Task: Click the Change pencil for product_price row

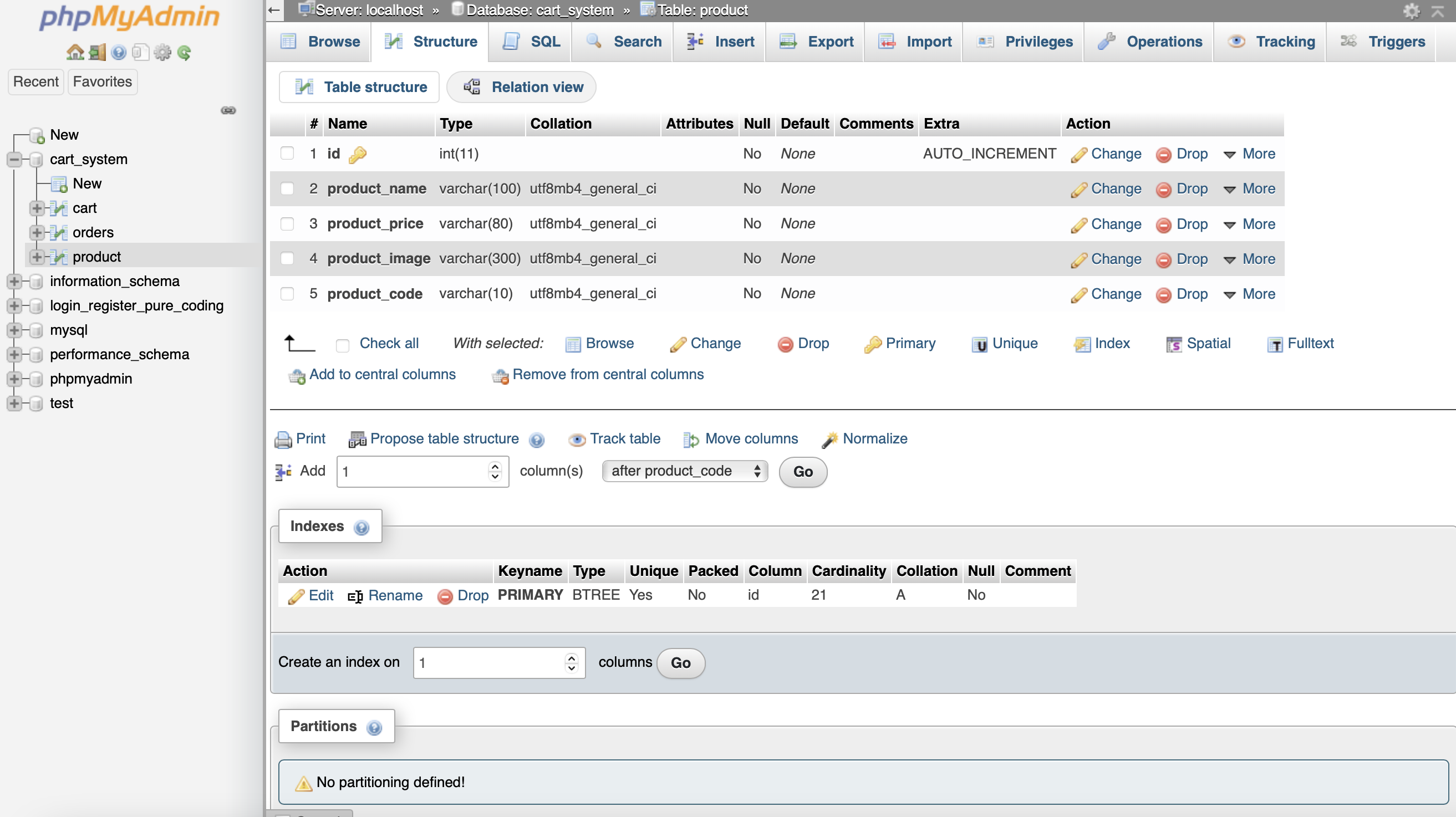Action: tap(1078, 224)
